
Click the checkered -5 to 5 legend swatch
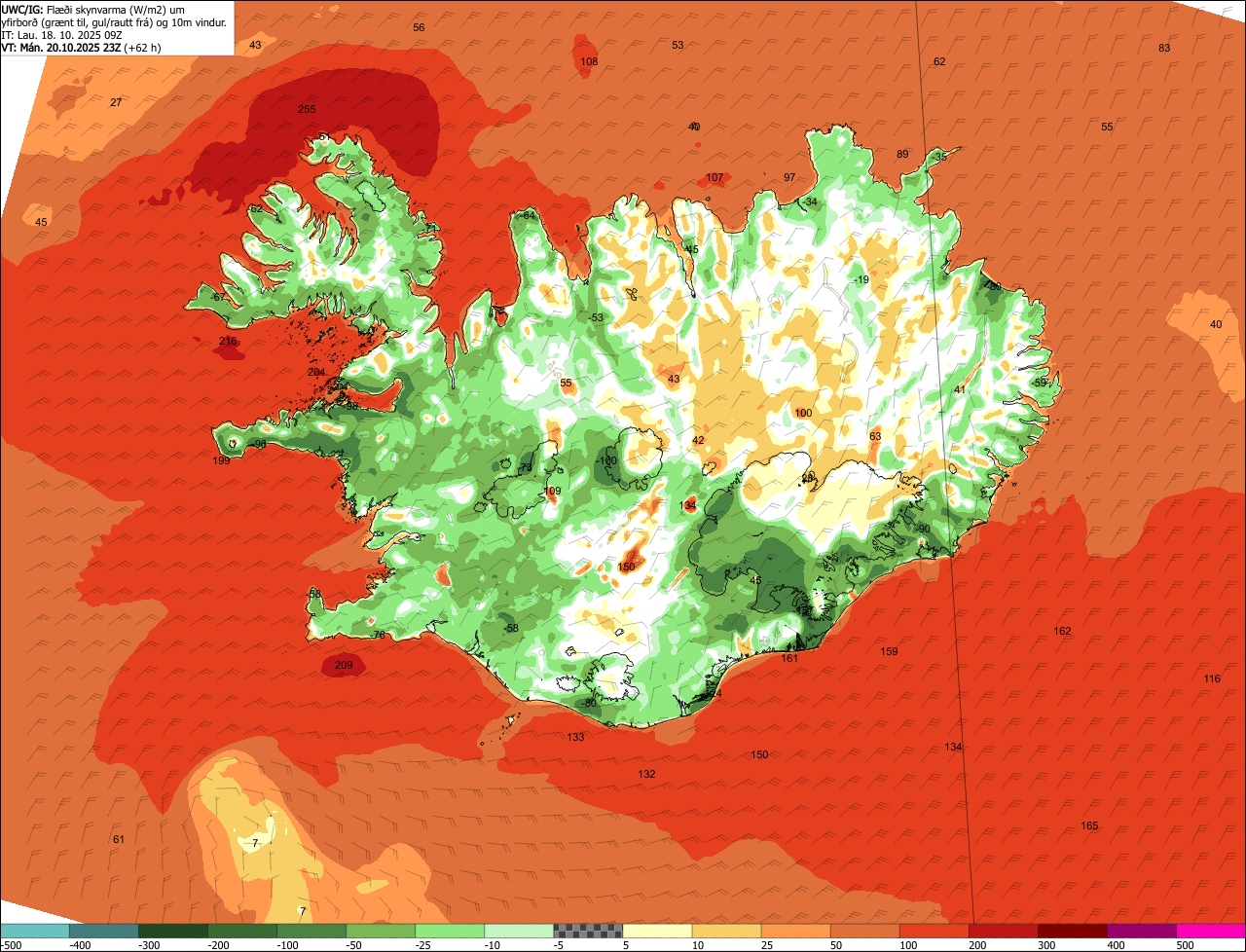click(588, 931)
